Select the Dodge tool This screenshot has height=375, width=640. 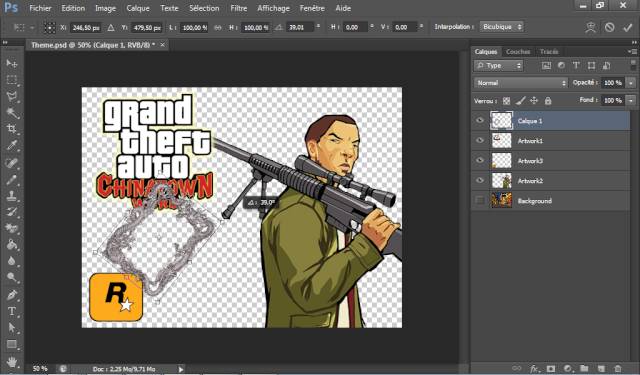12,277
